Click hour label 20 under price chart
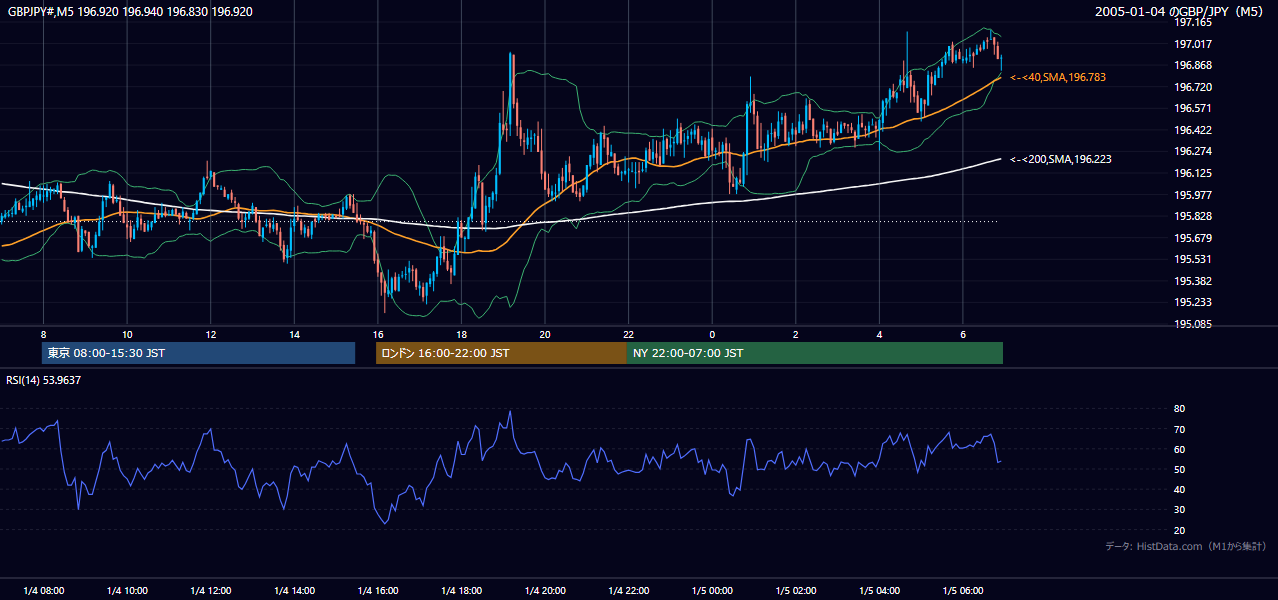 point(545,334)
